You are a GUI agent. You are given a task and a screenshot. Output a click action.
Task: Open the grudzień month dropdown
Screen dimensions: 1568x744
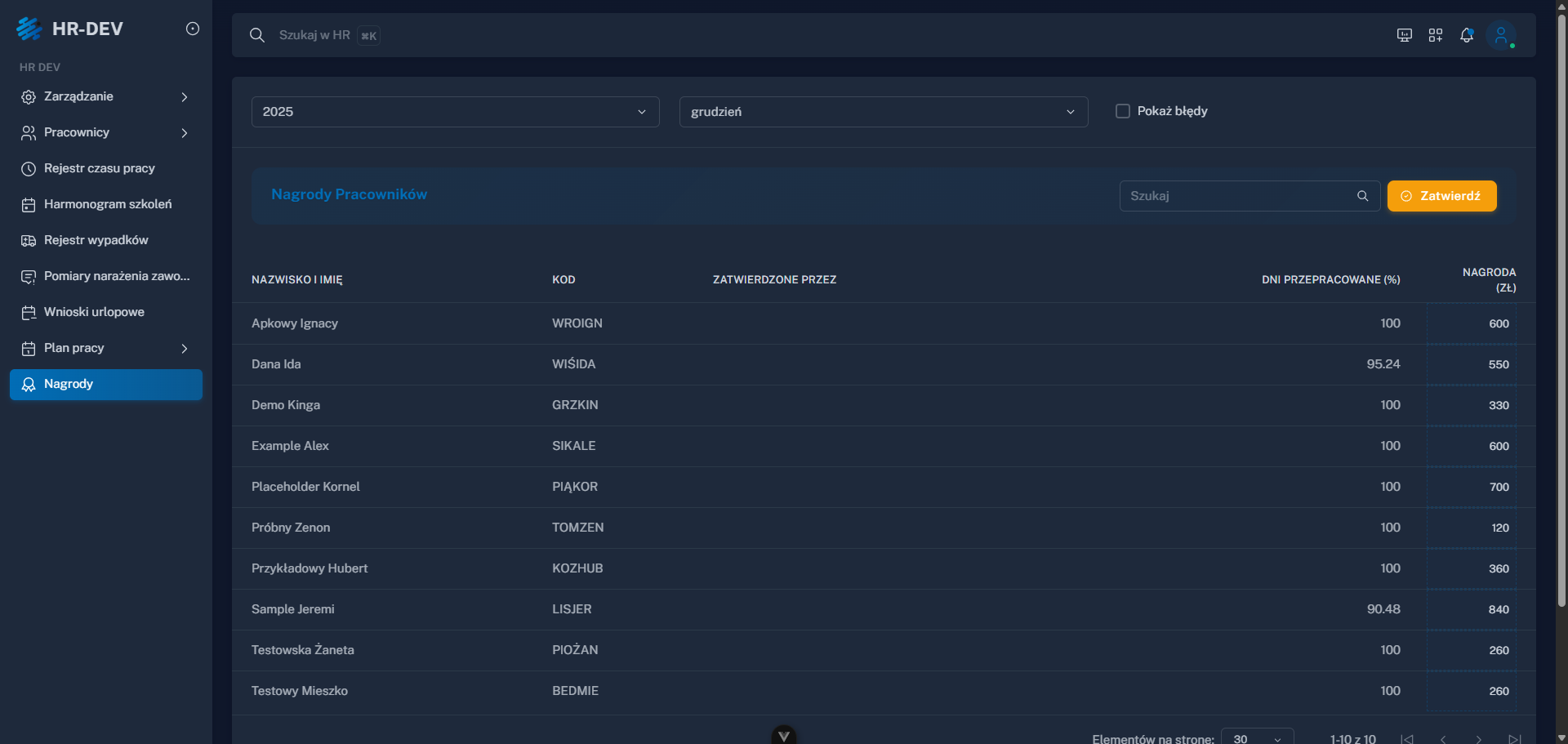pyautogui.click(x=883, y=112)
